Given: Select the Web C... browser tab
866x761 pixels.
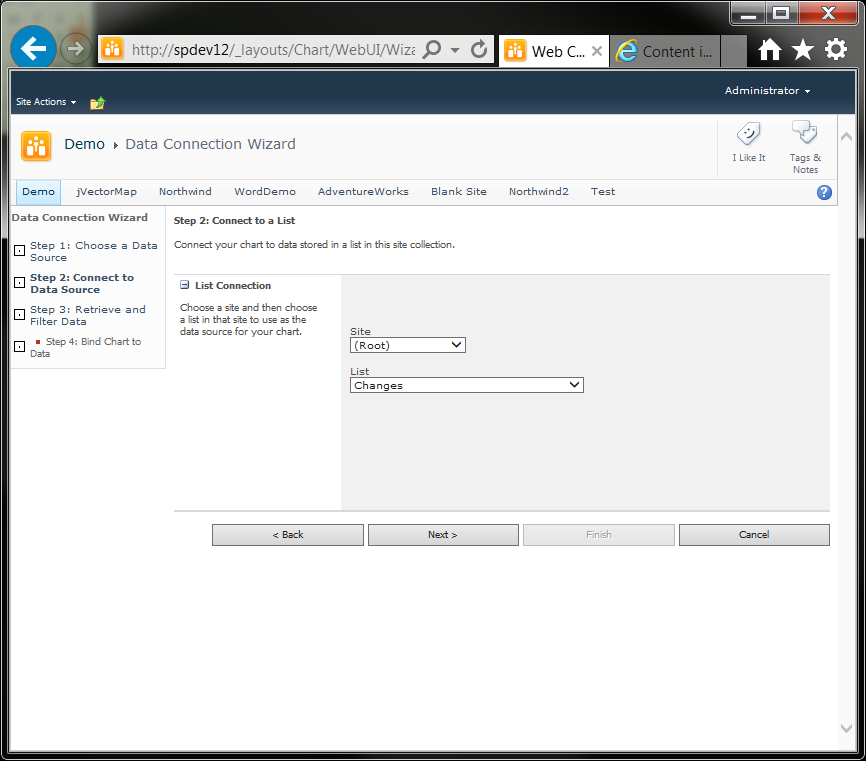Looking at the screenshot, I should pyautogui.click(x=554, y=51).
